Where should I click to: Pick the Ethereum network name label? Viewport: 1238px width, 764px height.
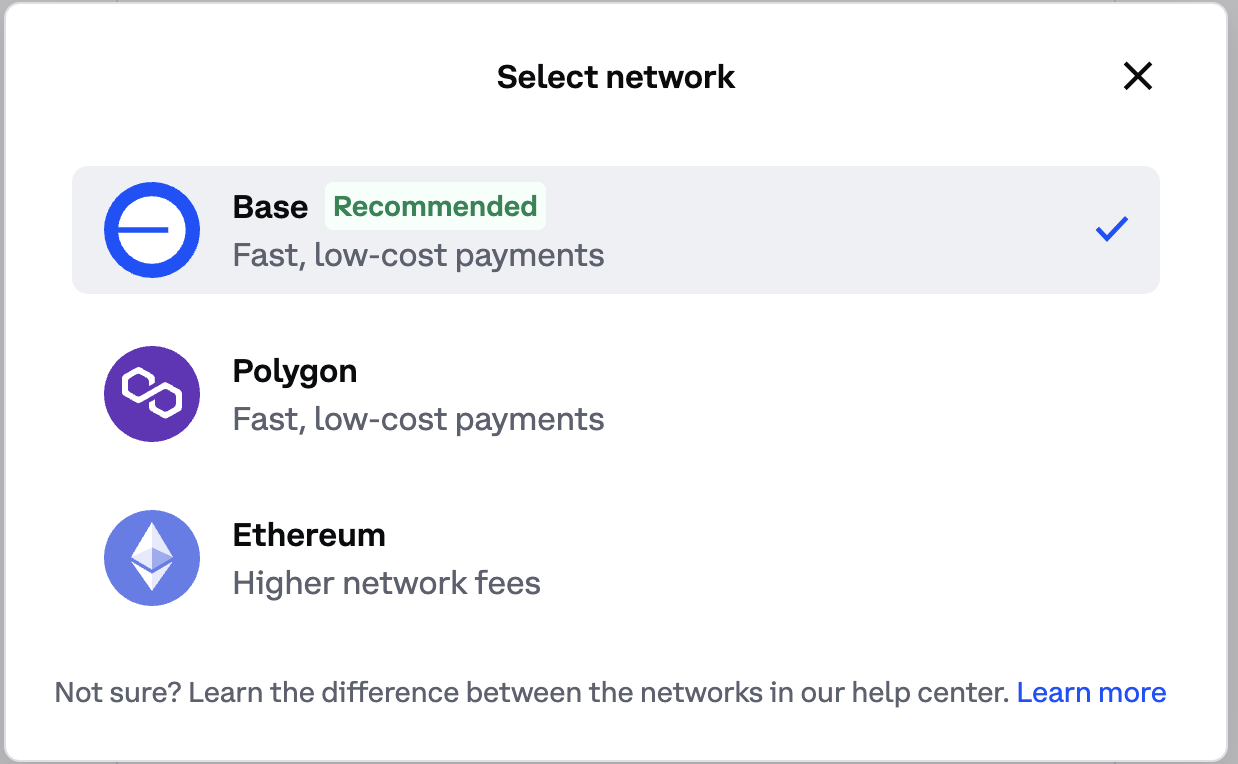click(x=309, y=535)
